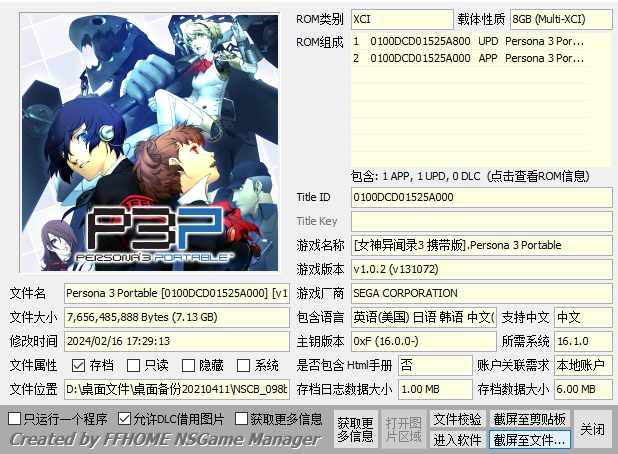Viewport: 618px width, 454px height.
Task: Focus the 包含语言 languages field
Action: click(x=424, y=317)
